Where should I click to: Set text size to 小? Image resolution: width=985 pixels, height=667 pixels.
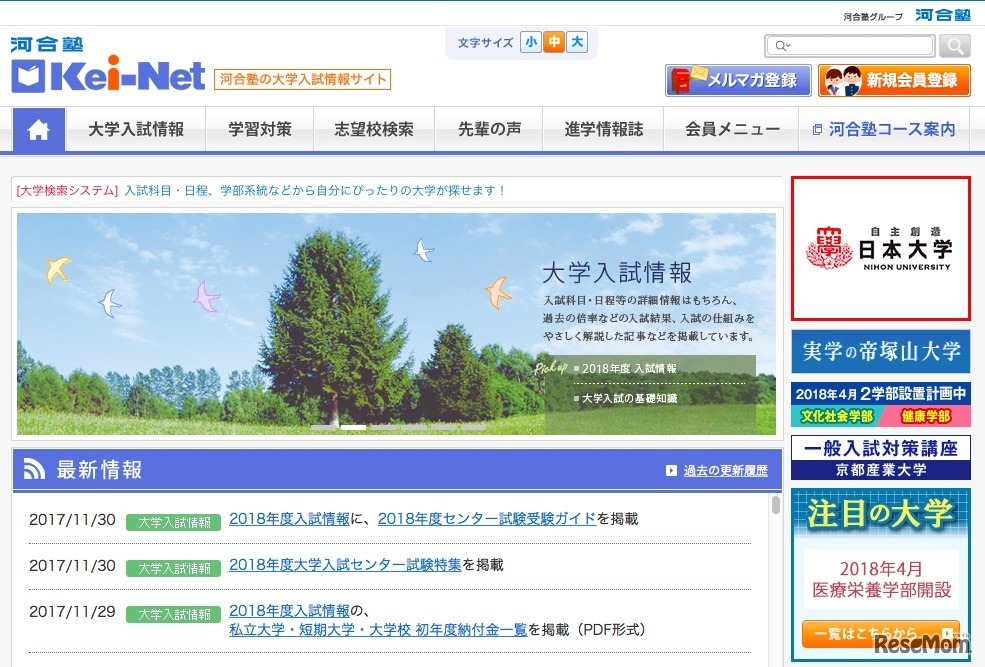(x=531, y=42)
